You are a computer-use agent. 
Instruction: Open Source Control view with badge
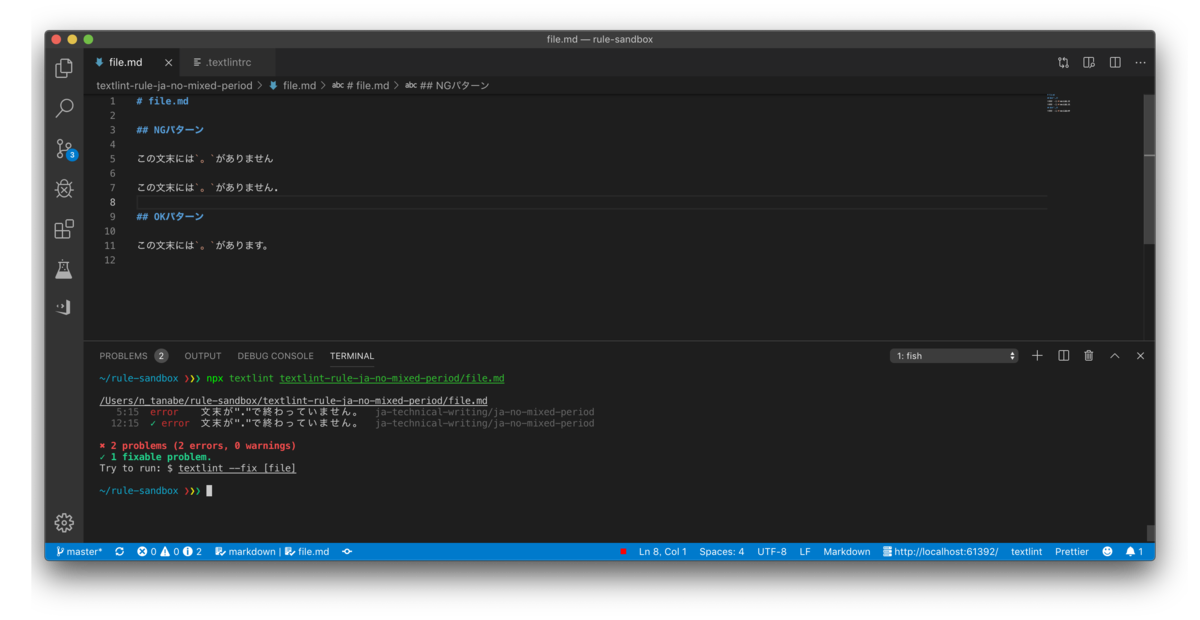65,149
